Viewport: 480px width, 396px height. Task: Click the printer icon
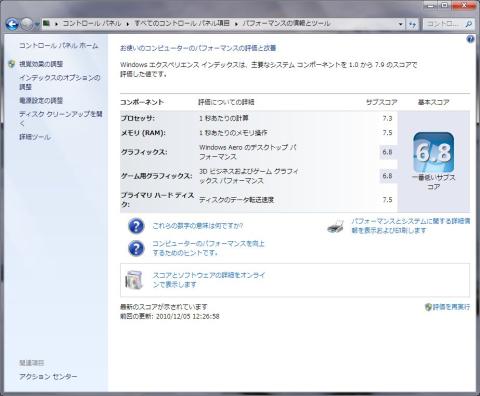point(336,226)
